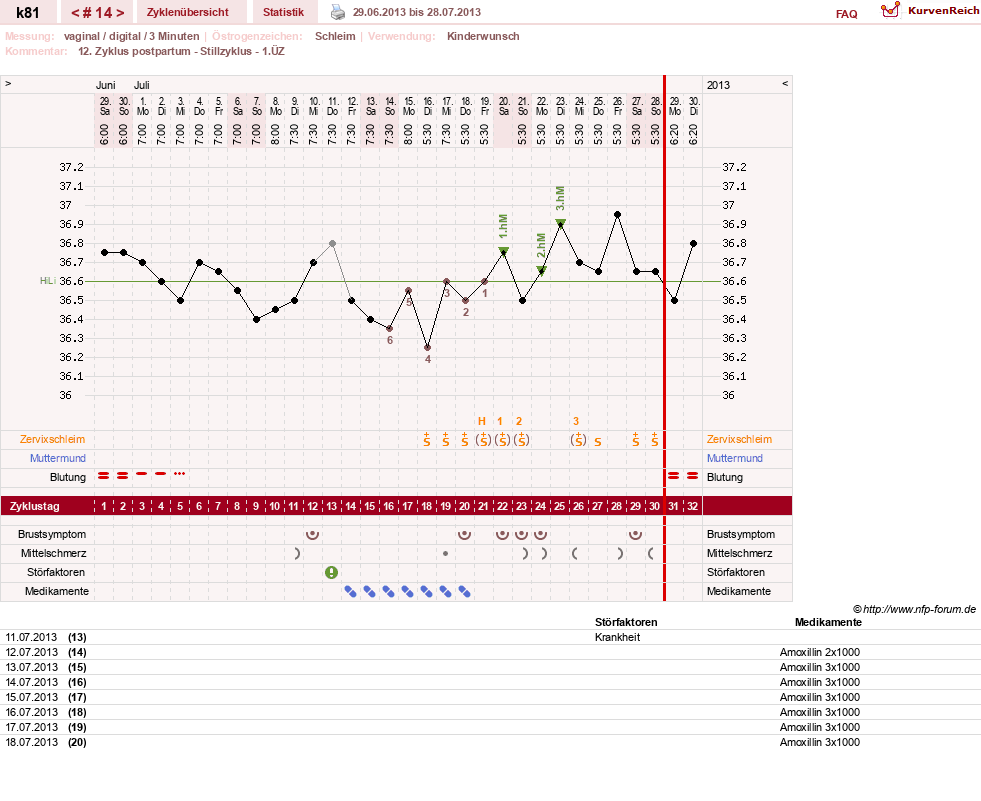Click the highest temperature point on day 28
The width and height of the screenshot is (981, 801).
click(x=618, y=215)
